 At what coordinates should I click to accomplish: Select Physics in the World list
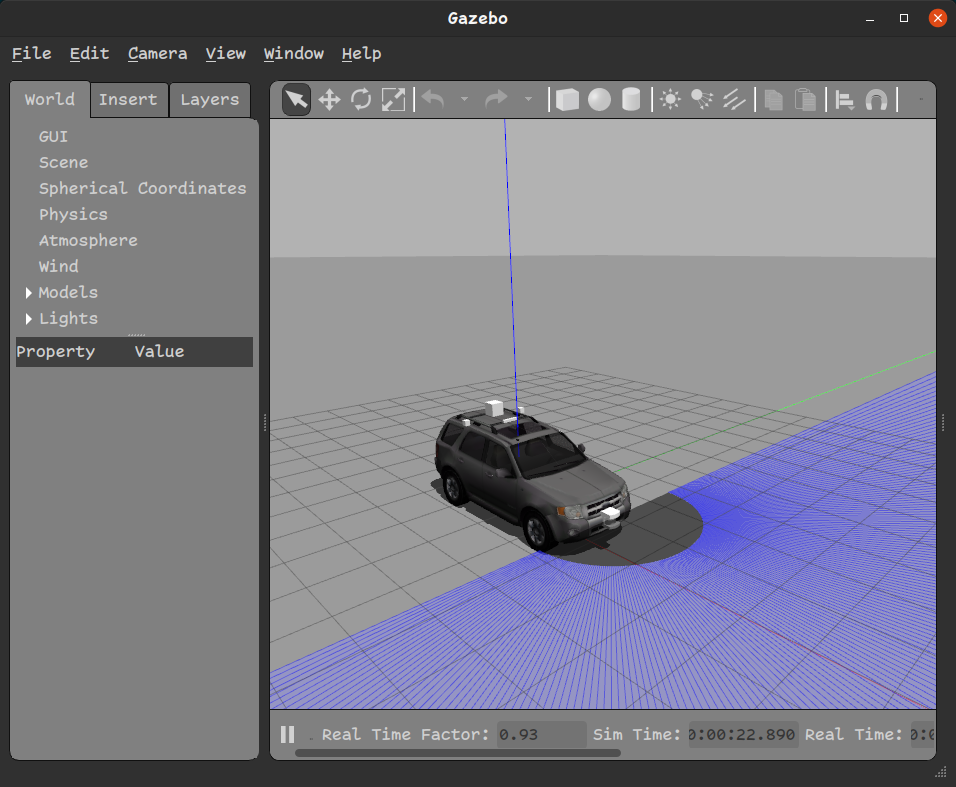(x=73, y=215)
